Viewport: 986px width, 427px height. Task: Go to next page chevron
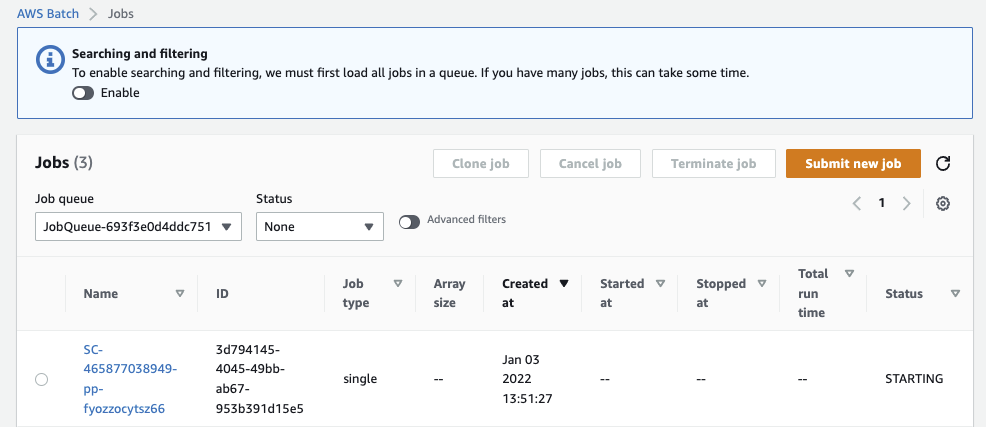(906, 203)
